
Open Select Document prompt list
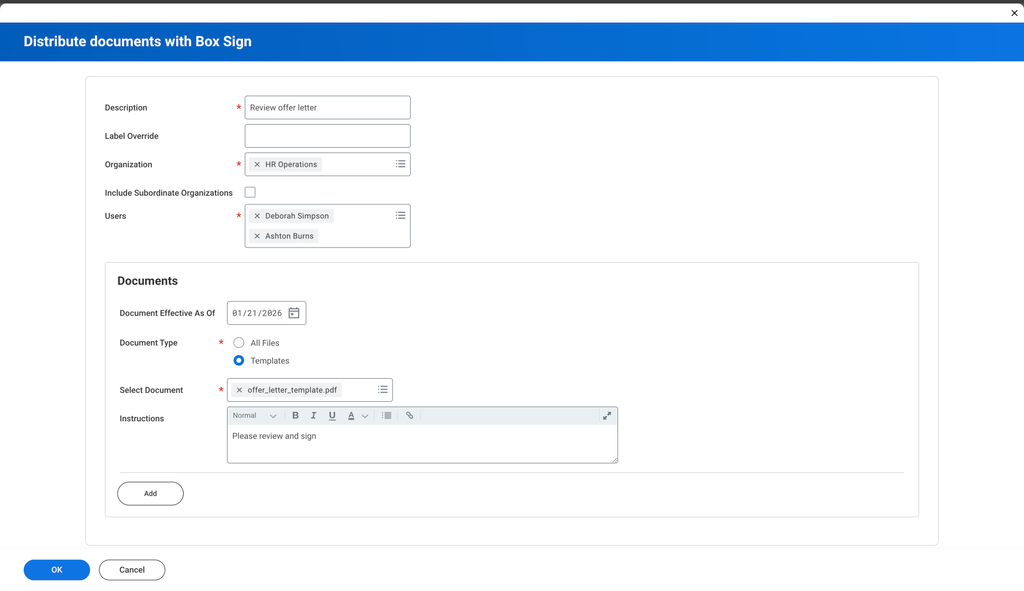click(382, 390)
